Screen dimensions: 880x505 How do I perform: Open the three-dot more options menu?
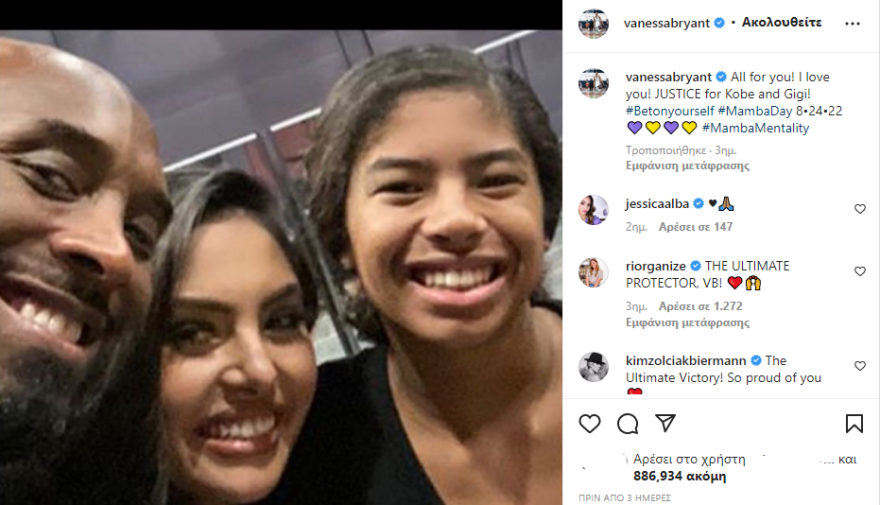[852, 24]
